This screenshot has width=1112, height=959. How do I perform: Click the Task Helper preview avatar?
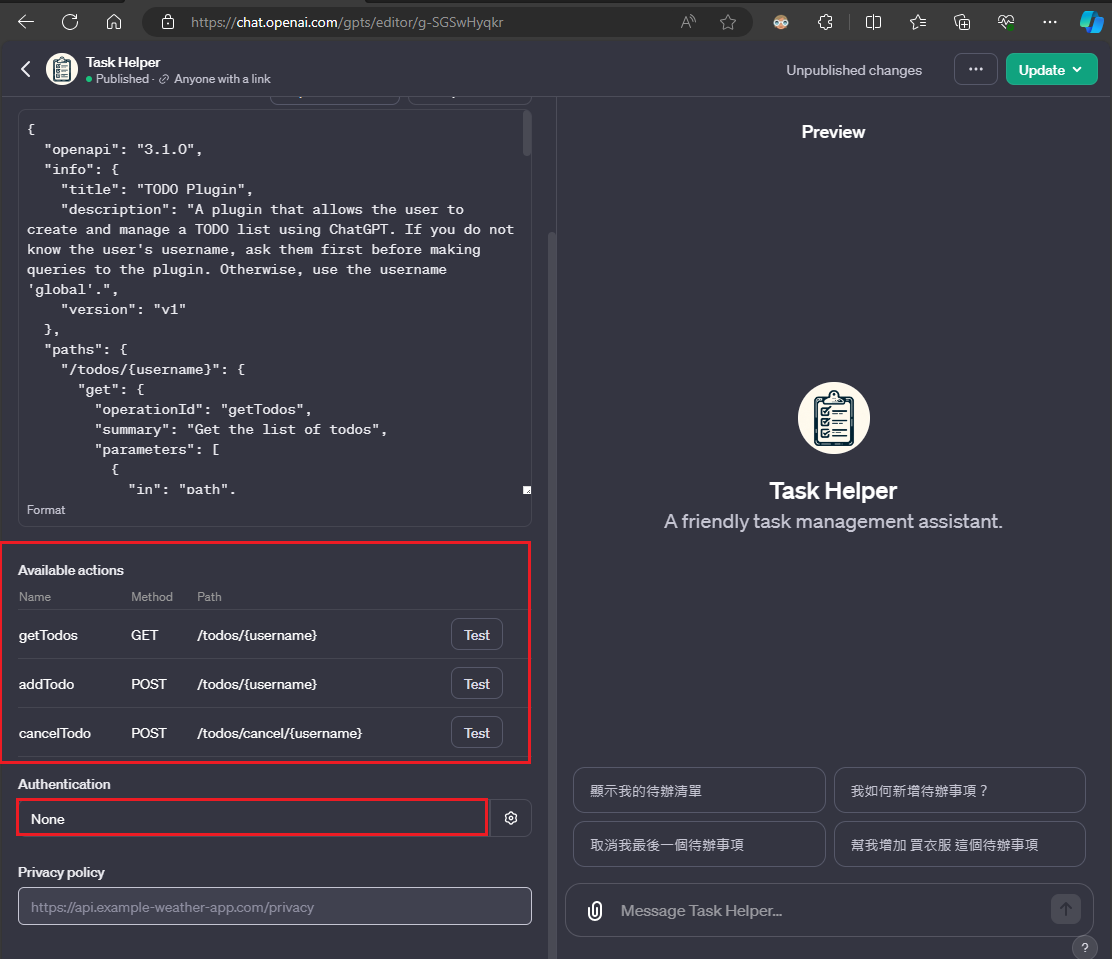833,418
